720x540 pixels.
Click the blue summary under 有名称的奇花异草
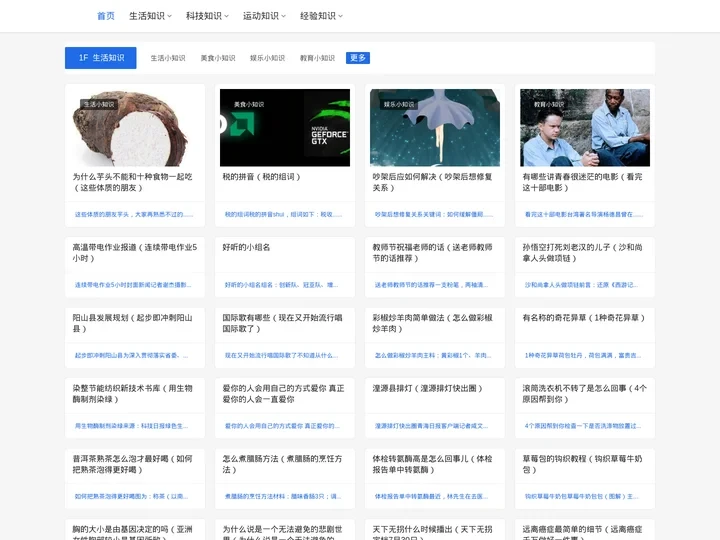click(583, 355)
